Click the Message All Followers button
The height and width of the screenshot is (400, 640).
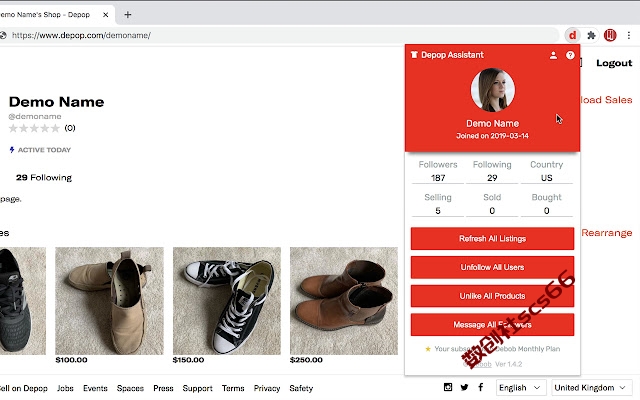(x=492, y=324)
